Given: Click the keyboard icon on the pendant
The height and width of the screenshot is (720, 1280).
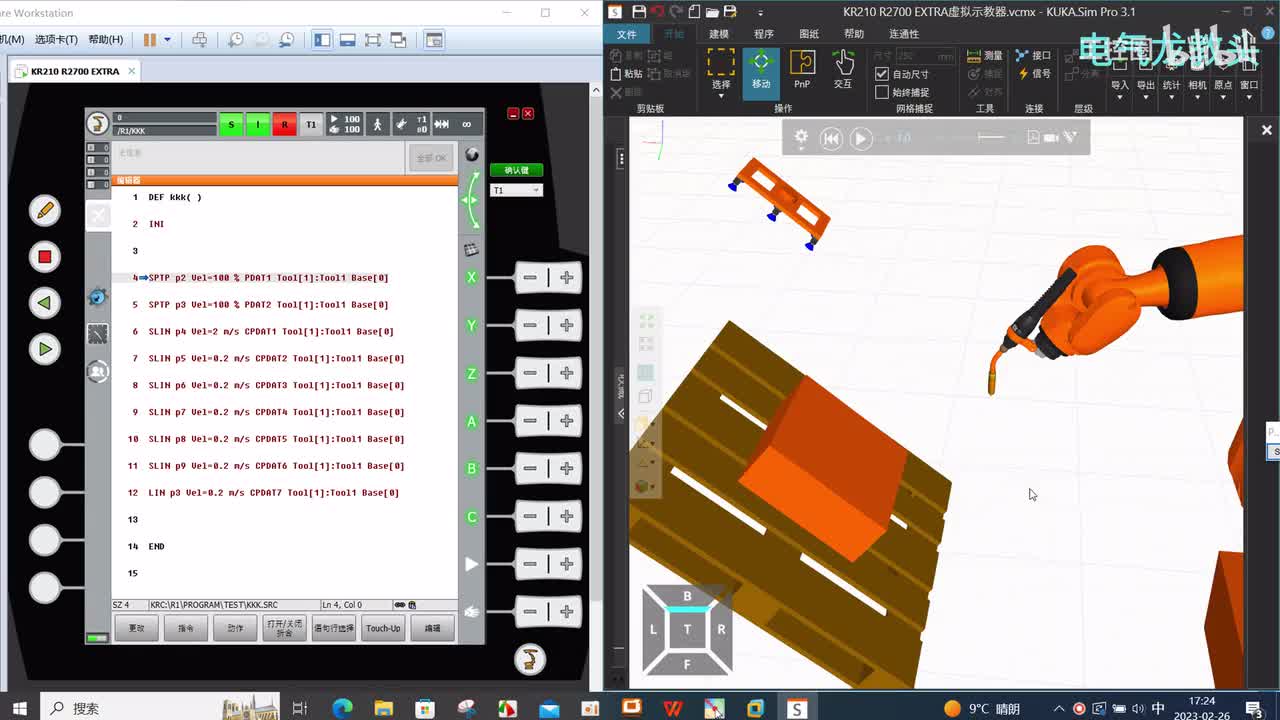Looking at the screenshot, I should [472, 249].
